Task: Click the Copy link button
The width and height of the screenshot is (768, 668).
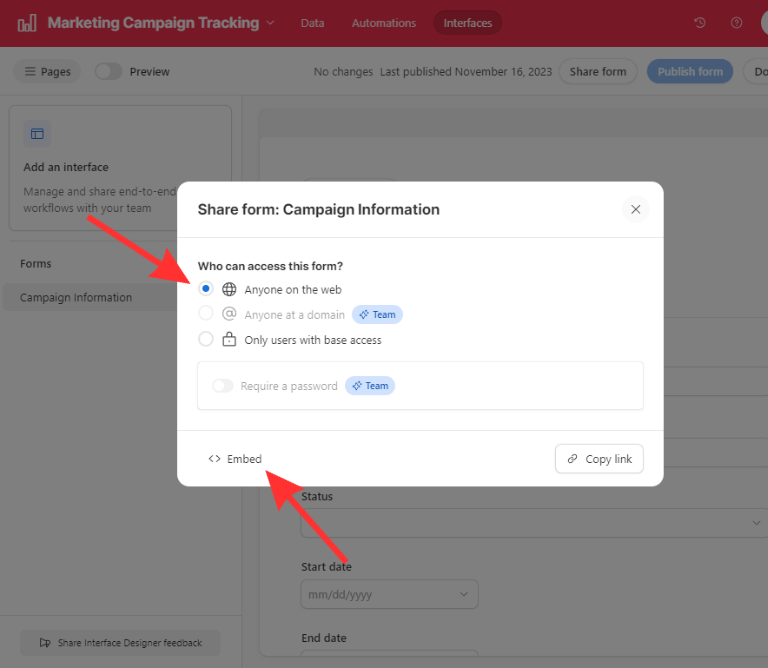Action: coord(599,459)
